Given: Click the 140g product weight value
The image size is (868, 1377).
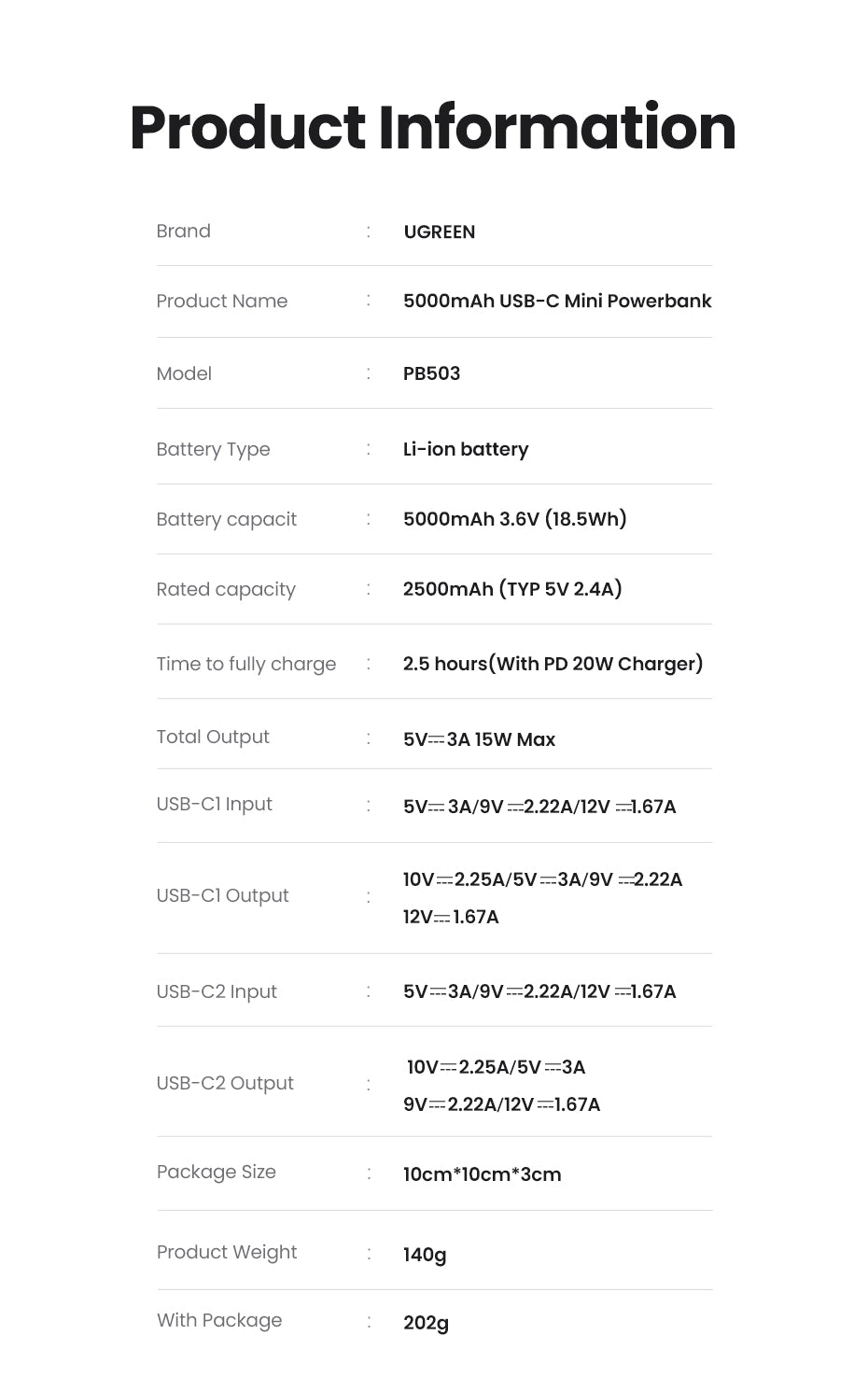Looking at the screenshot, I should tap(425, 1255).
